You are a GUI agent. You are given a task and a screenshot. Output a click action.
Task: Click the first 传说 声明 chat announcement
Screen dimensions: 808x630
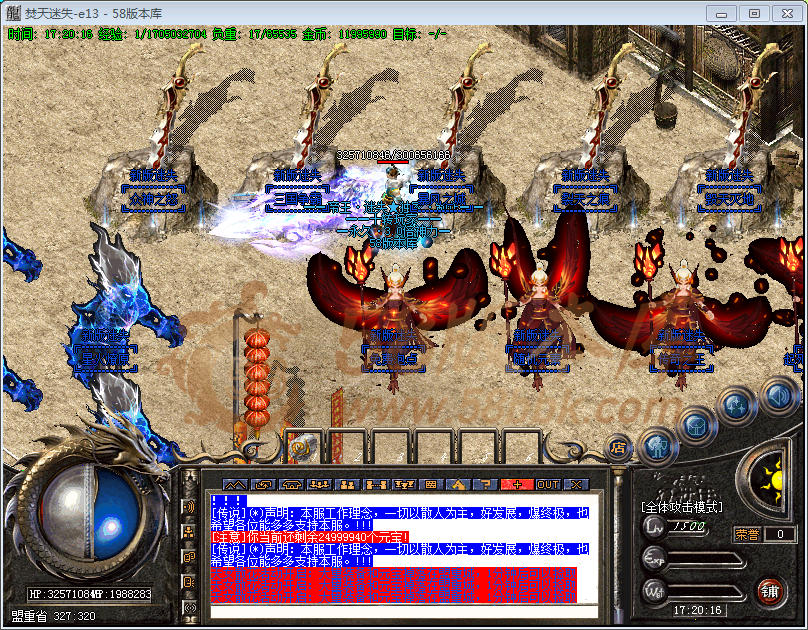pos(400,519)
